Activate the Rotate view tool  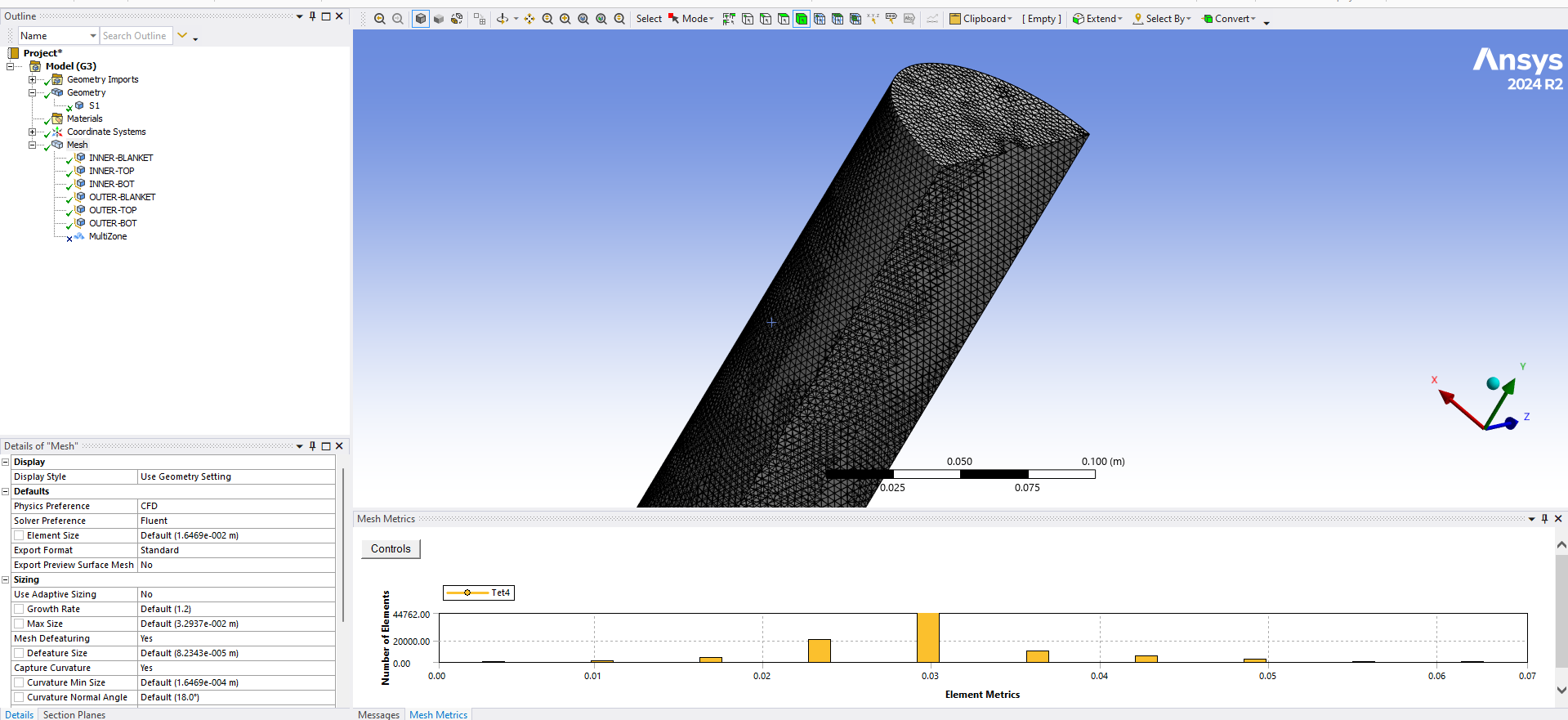[503, 19]
